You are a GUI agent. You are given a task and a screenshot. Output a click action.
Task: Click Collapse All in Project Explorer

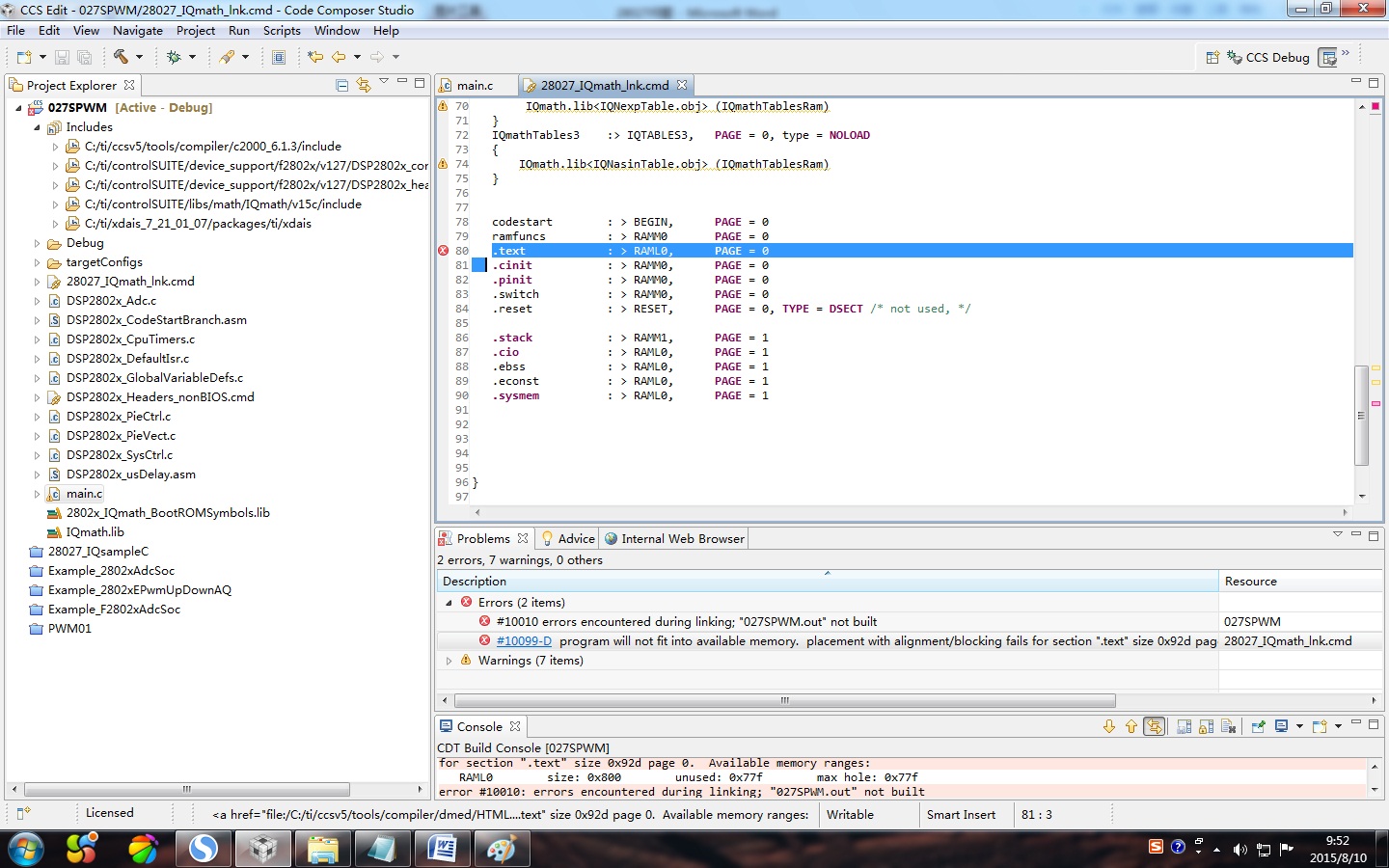point(341,85)
